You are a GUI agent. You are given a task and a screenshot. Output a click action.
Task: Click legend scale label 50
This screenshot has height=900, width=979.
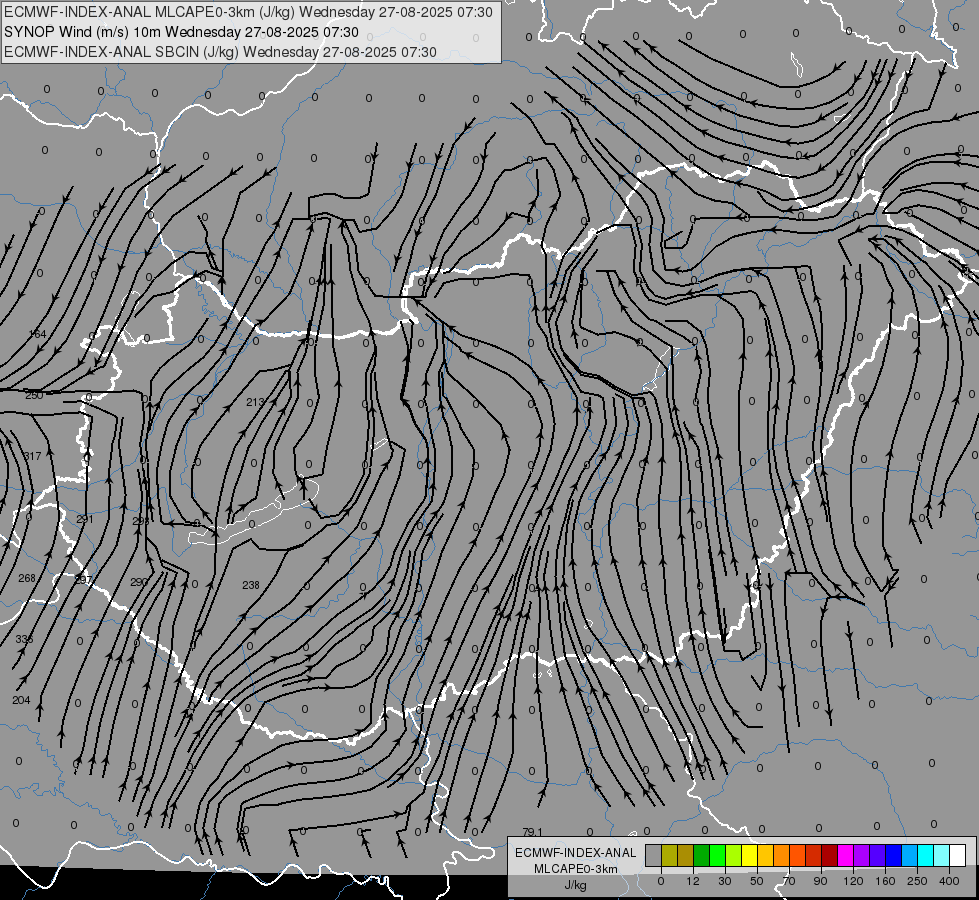coord(756,881)
